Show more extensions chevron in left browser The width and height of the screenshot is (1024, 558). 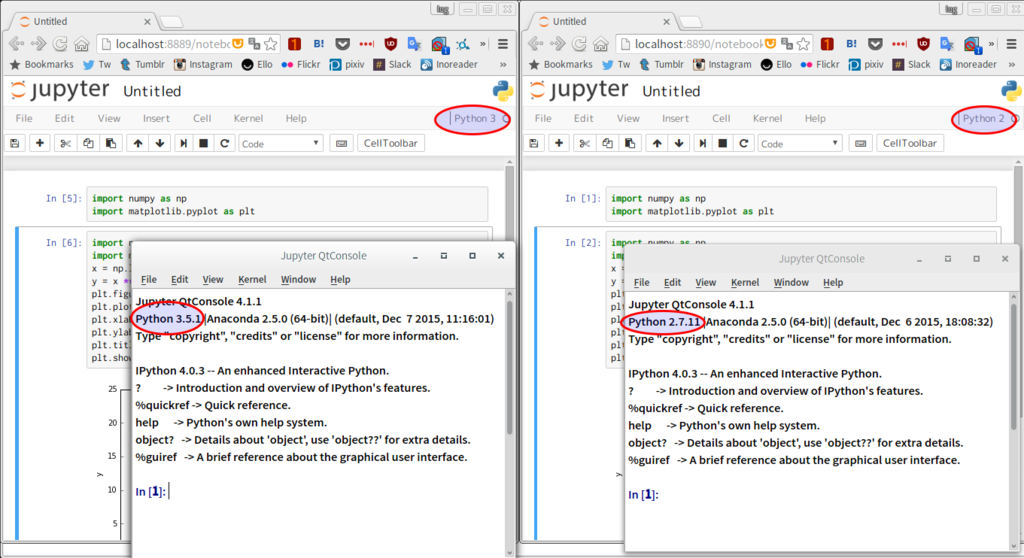(x=483, y=44)
